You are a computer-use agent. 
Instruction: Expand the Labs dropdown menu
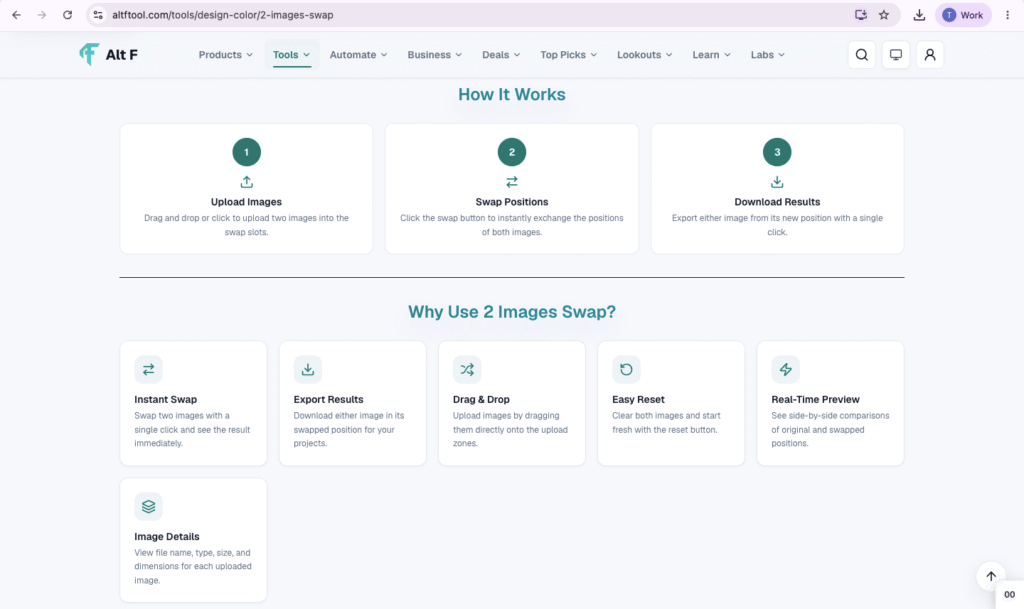pos(767,55)
